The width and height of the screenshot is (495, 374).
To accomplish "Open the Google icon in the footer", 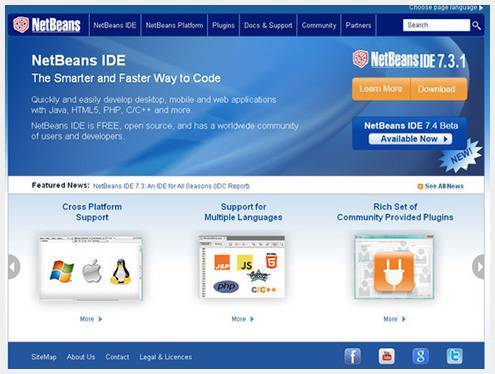I will point(420,356).
